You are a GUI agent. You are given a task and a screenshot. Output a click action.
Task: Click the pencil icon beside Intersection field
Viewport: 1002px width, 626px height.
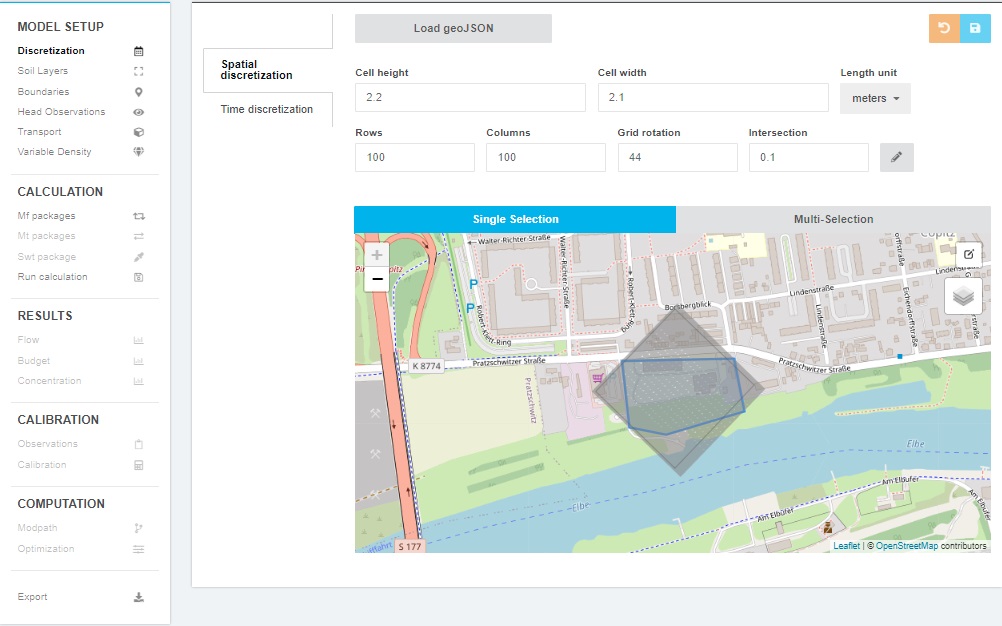coord(896,157)
